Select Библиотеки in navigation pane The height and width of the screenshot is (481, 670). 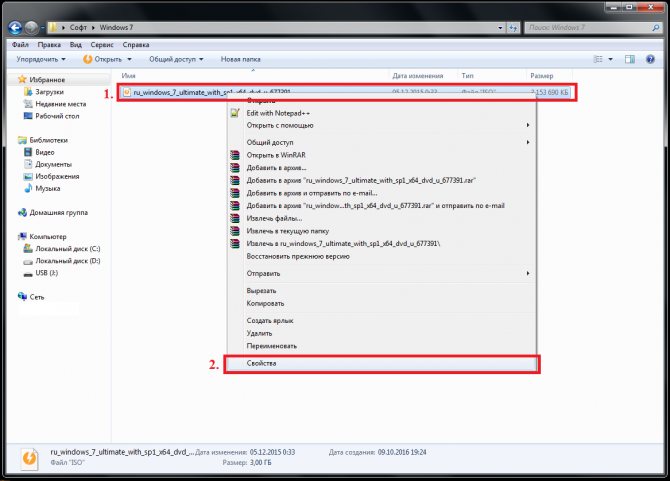point(48,140)
